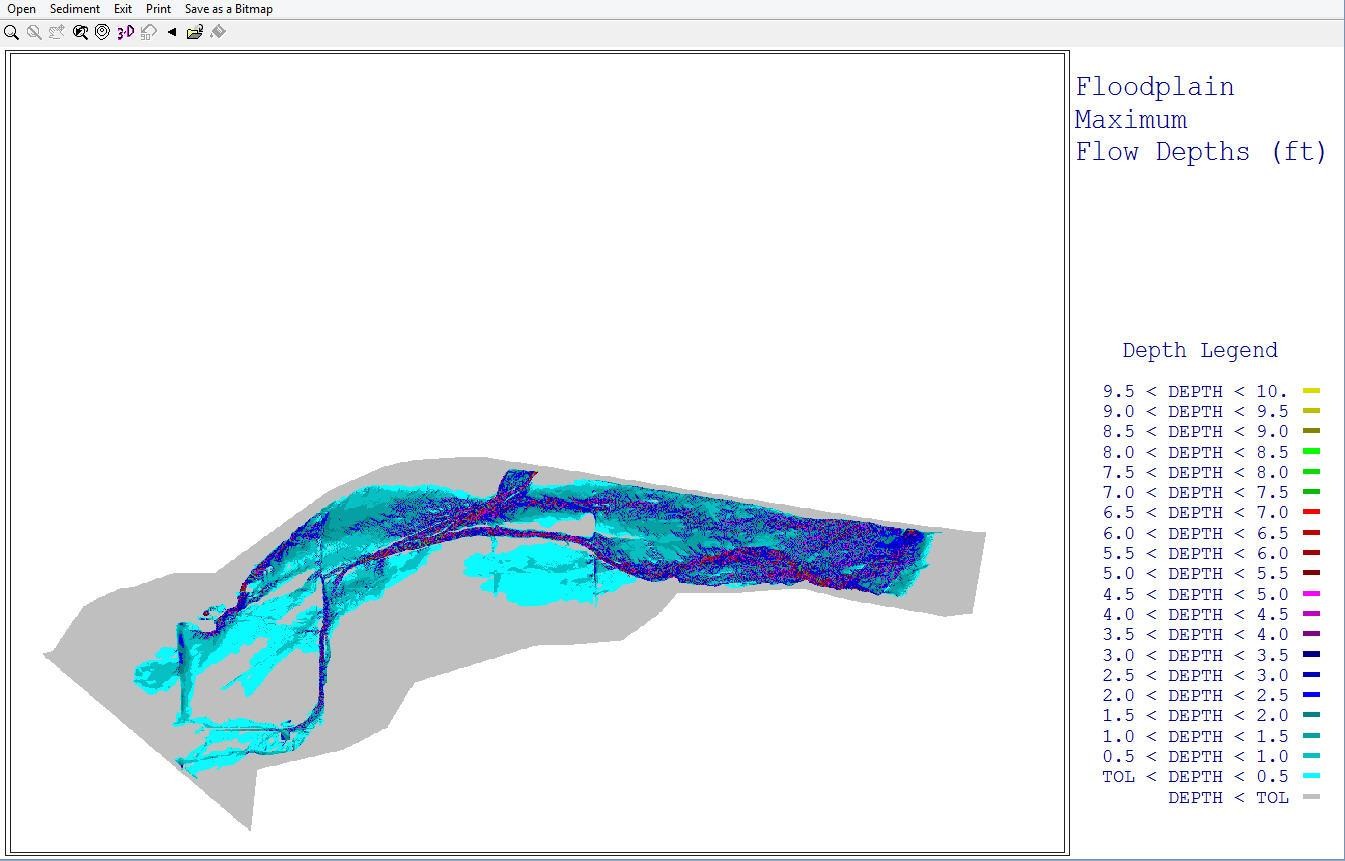Click the grayed-out paint bucket icon

pos(218,32)
